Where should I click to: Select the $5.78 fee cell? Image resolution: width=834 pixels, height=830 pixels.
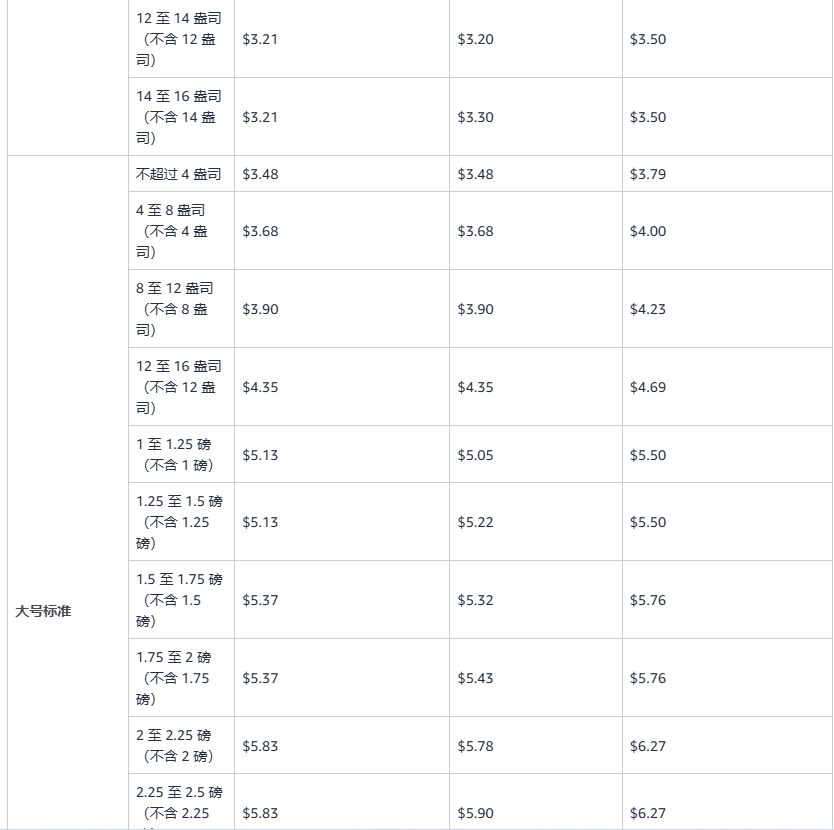(476, 746)
